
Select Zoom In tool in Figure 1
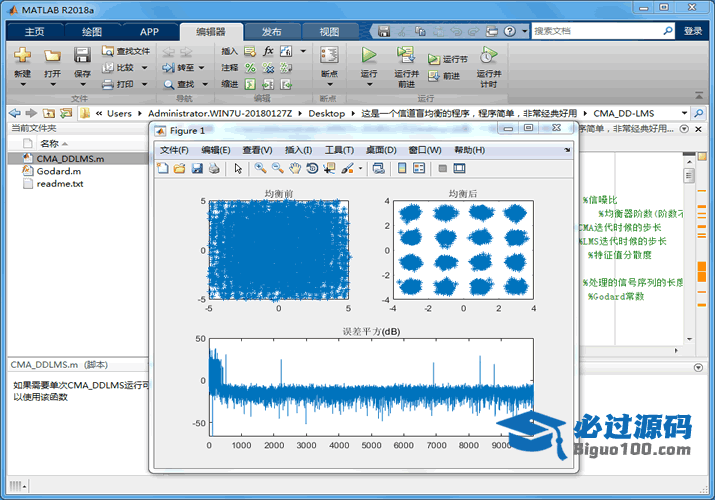click(260, 168)
